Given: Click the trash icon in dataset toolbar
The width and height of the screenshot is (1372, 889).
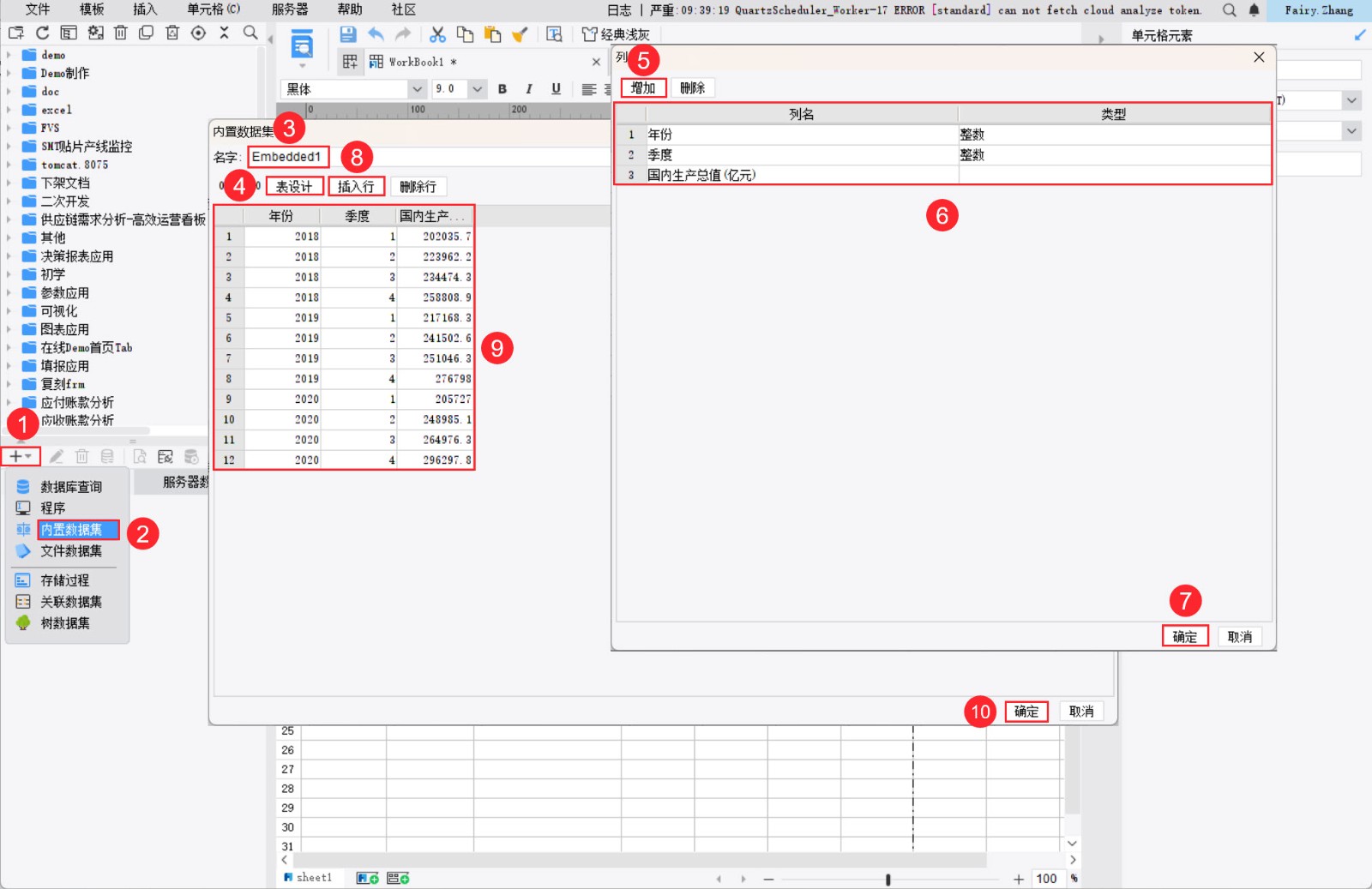Looking at the screenshot, I should click(81, 457).
